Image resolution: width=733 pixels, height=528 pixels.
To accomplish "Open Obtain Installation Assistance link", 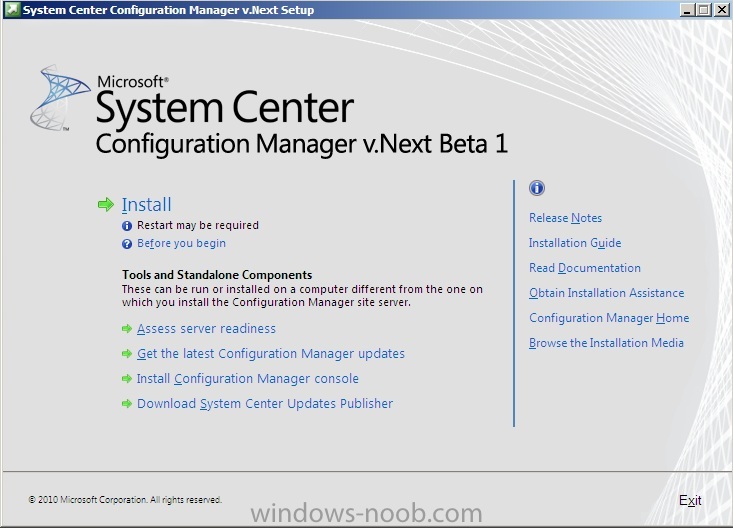I will coord(606,293).
